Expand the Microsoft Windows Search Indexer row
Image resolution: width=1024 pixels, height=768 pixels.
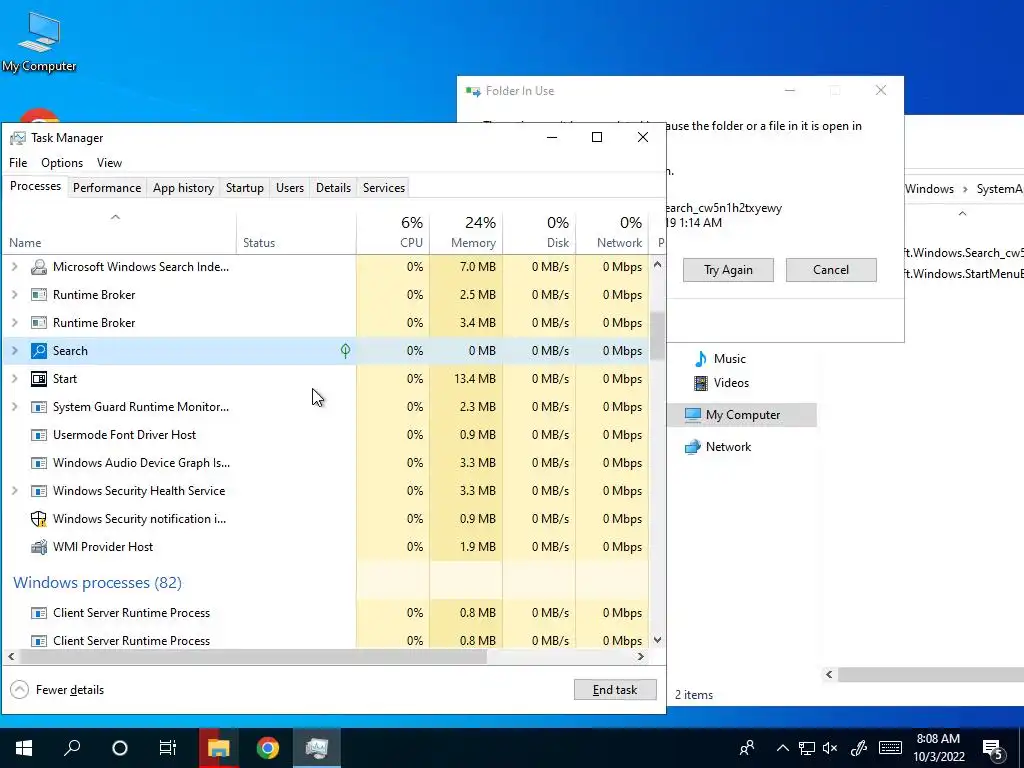[15, 266]
